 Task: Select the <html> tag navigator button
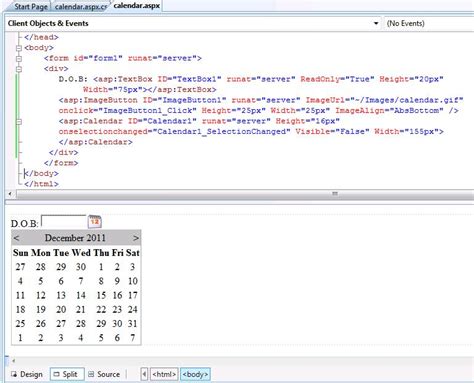(x=164, y=374)
